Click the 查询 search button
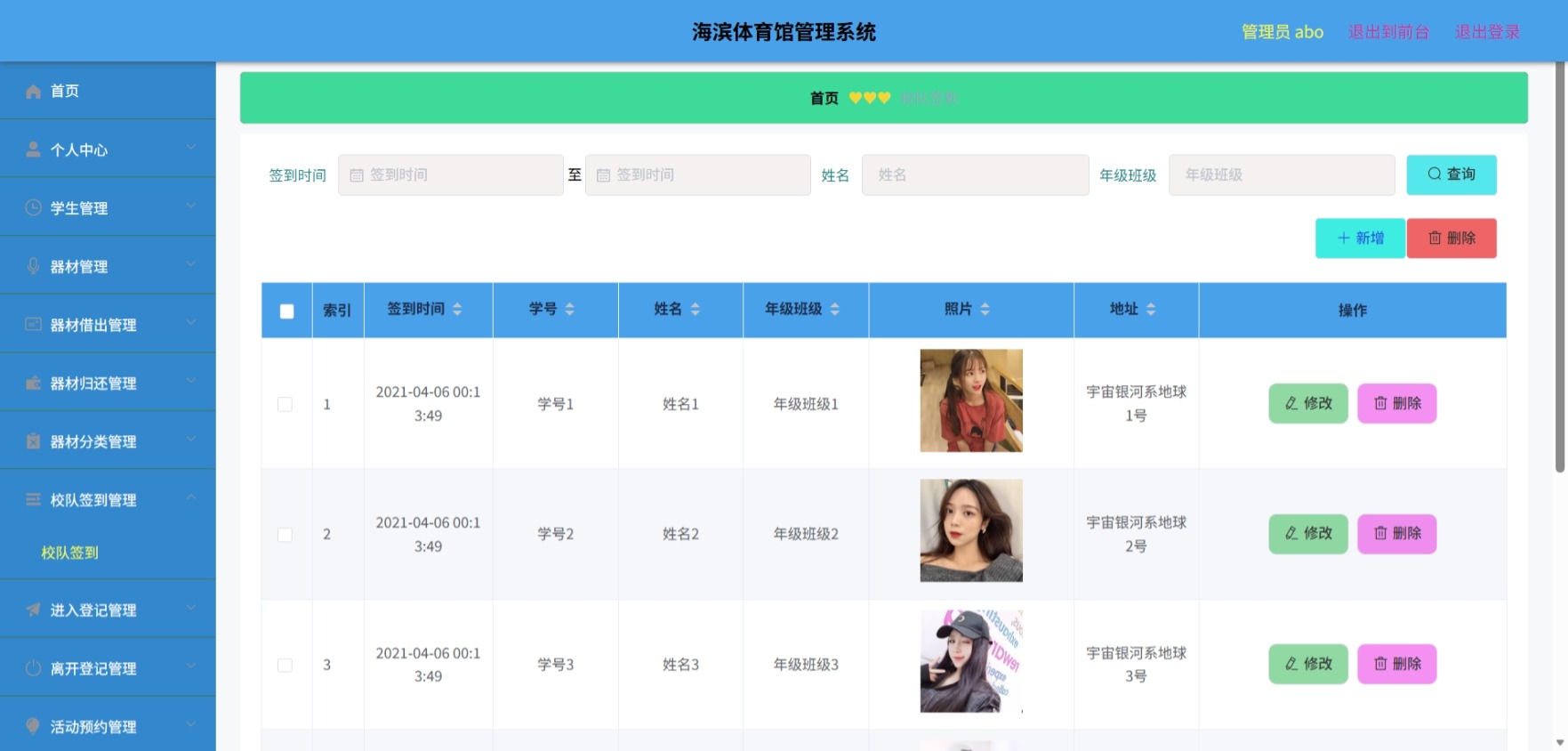Screen dimensions: 1568x751 point(1451,174)
